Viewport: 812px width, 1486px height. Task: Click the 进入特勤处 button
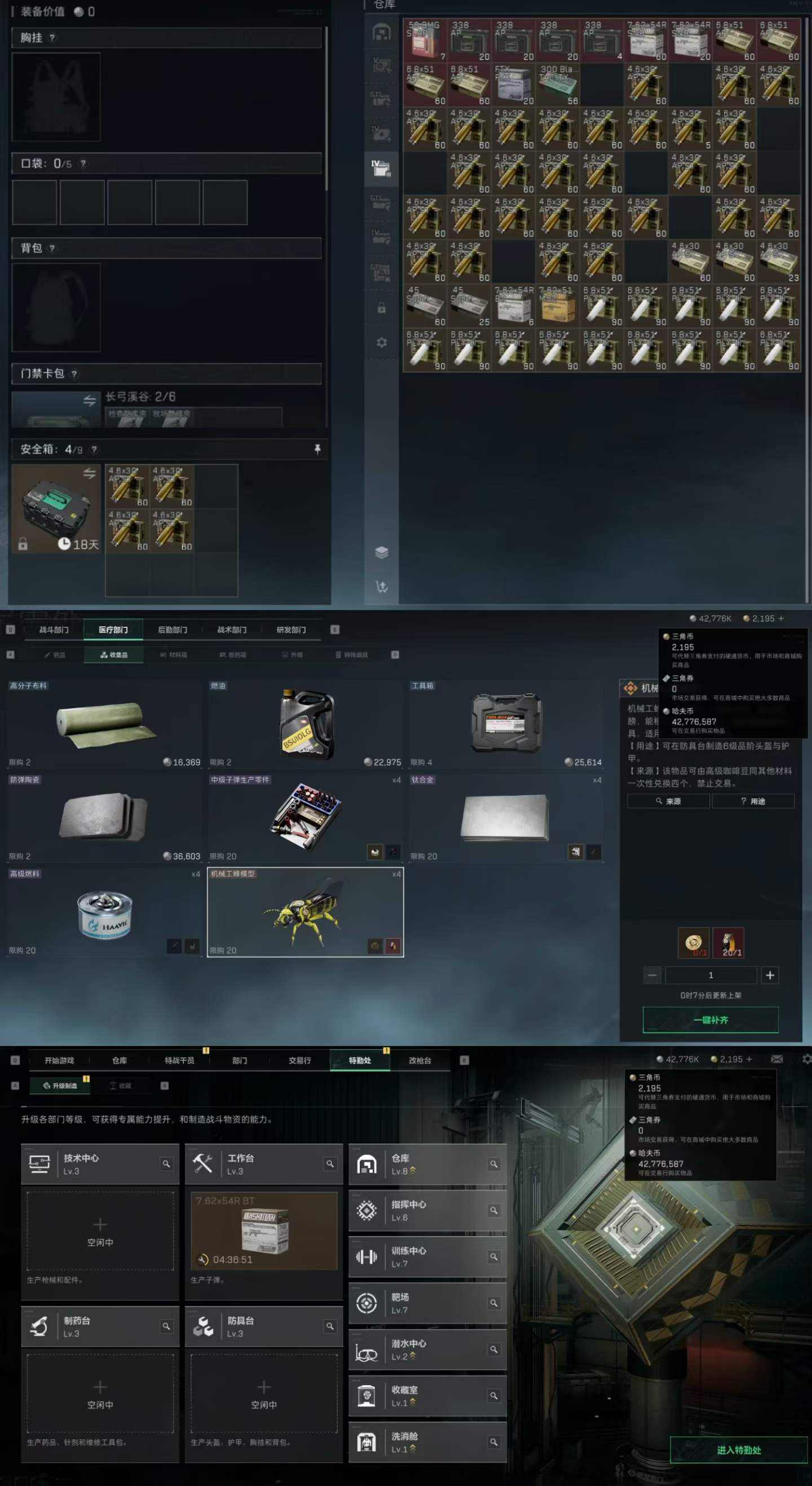[739, 1450]
